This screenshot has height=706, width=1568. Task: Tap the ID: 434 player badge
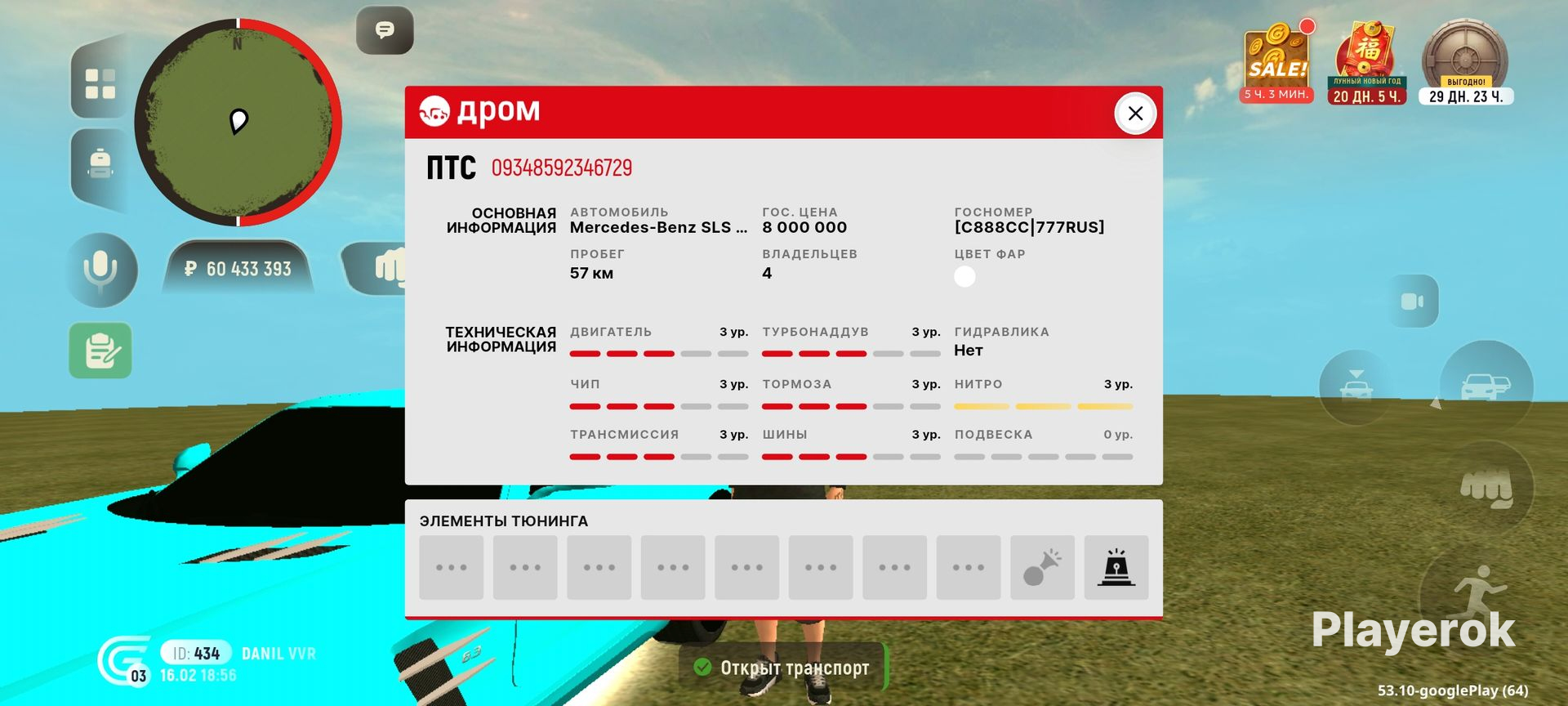point(196,653)
